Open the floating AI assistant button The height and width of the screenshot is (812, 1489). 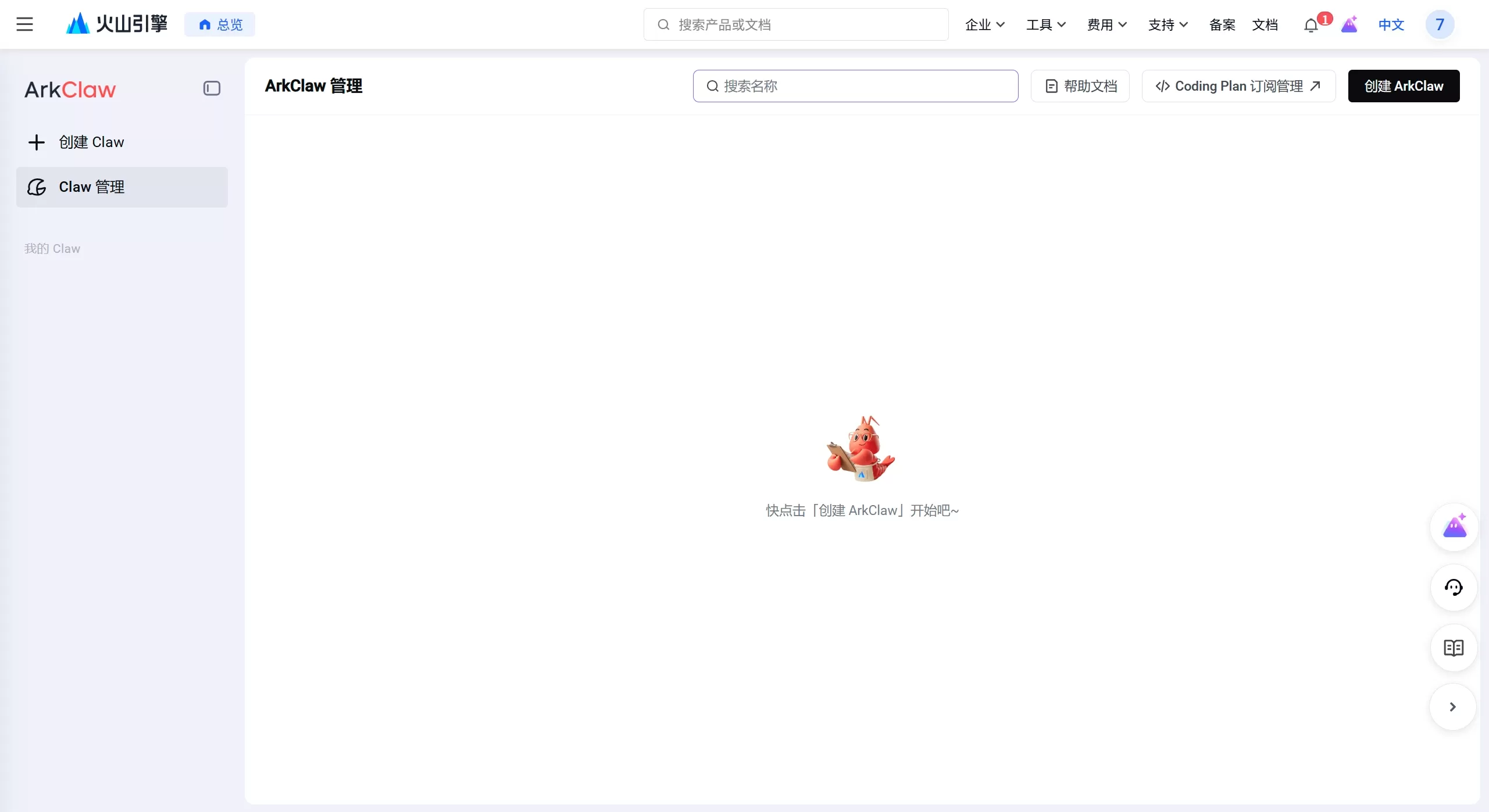pyautogui.click(x=1454, y=527)
